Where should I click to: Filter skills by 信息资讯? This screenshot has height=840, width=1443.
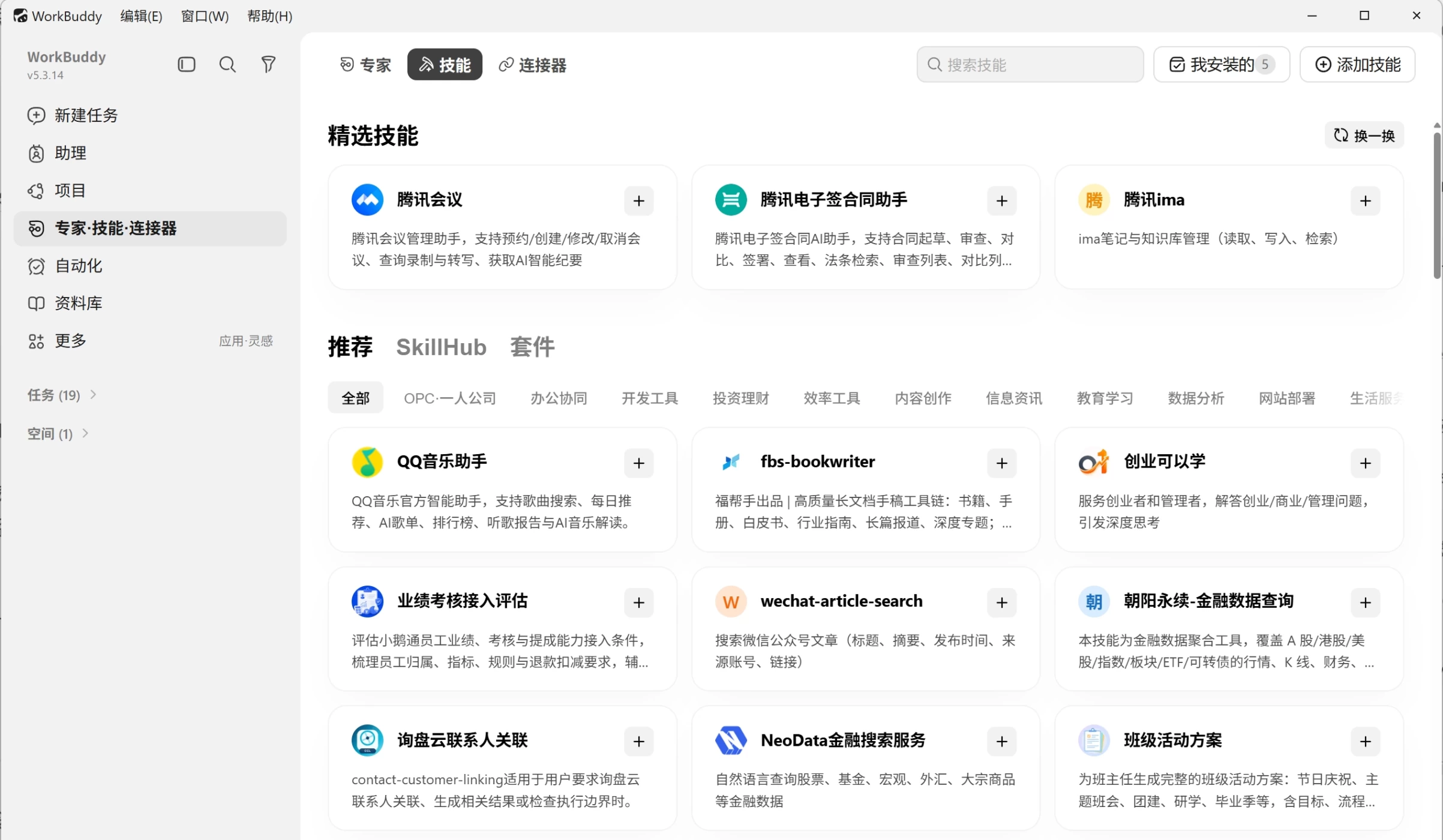1015,398
